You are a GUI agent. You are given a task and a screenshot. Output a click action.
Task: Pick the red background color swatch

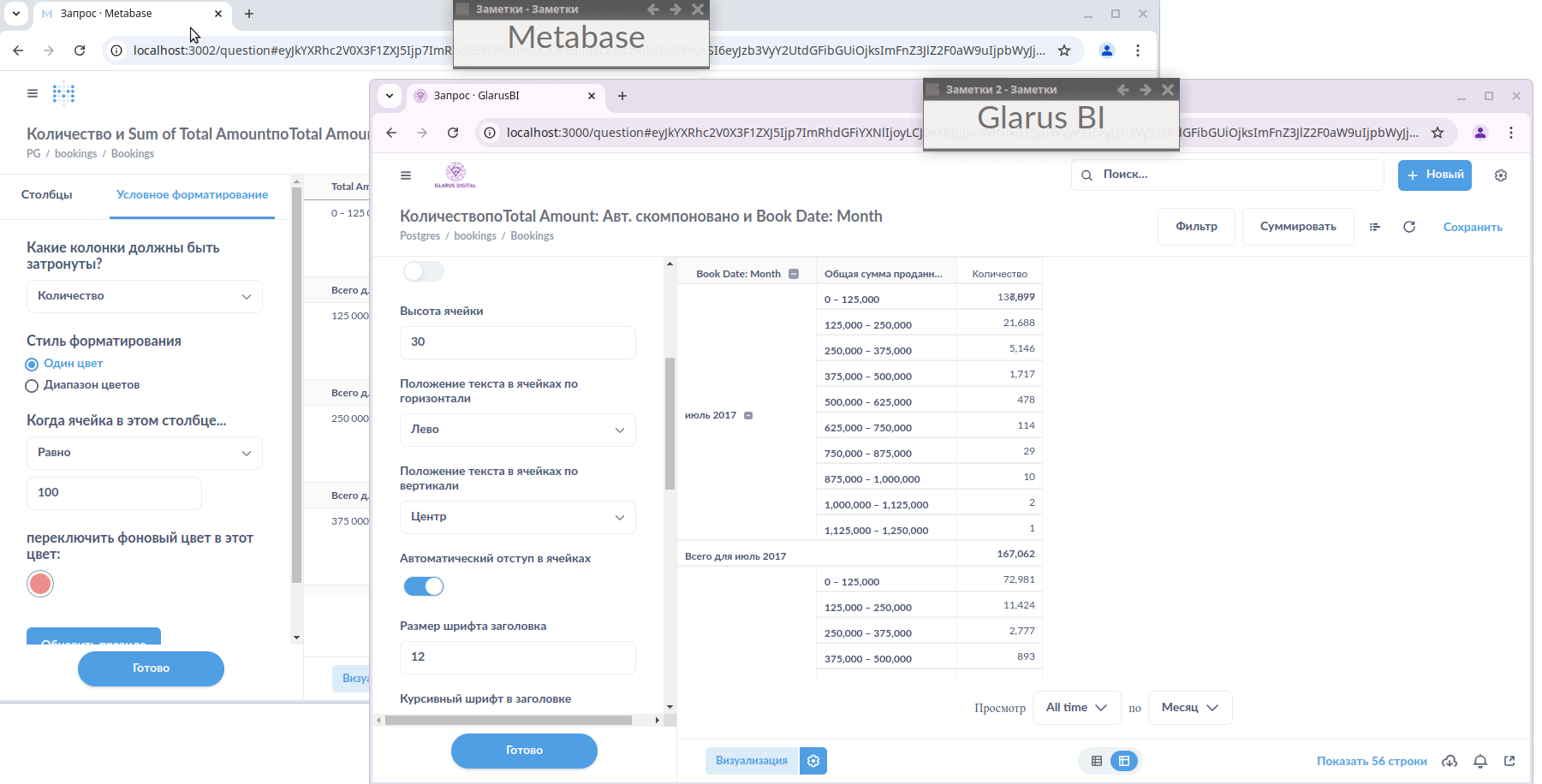point(40,584)
